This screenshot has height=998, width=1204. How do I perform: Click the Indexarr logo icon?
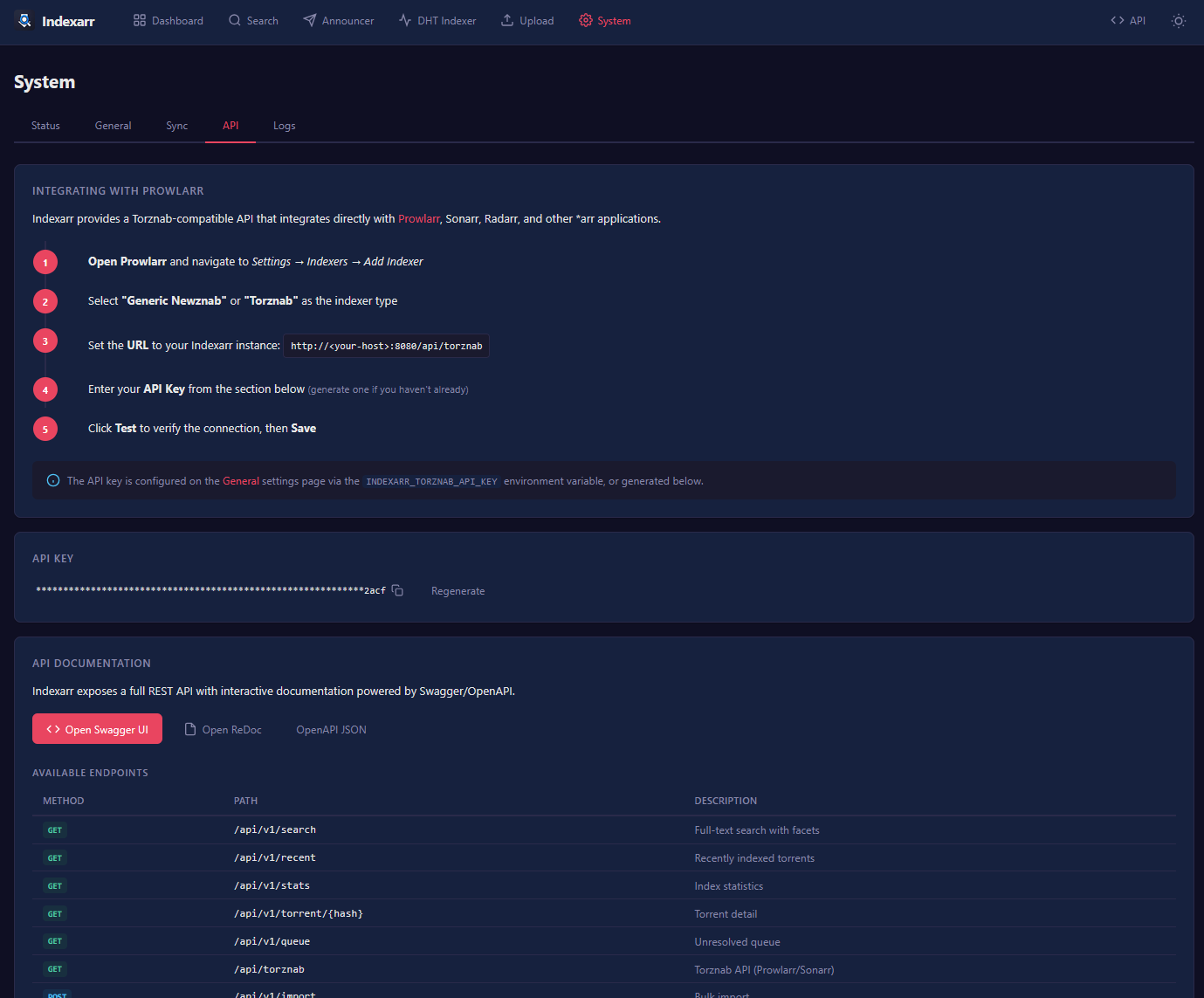click(x=24, y=20)
